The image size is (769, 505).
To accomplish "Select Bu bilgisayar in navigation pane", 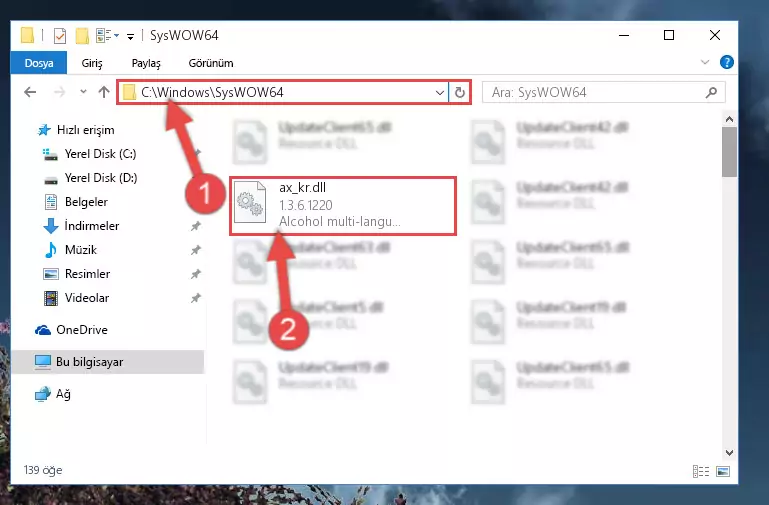I will (107, 362).
